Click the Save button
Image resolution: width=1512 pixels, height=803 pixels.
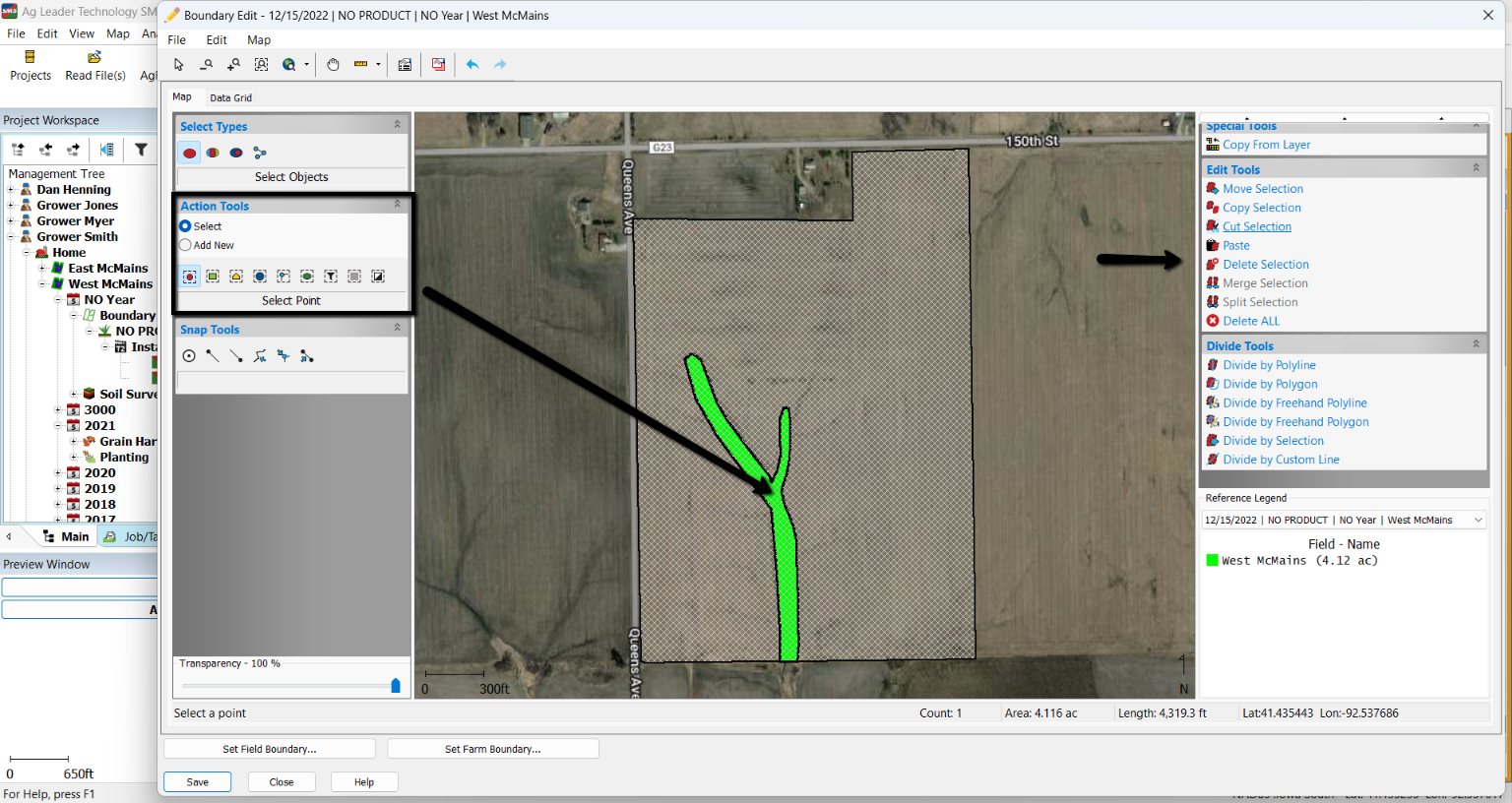[x=197, y=782]
